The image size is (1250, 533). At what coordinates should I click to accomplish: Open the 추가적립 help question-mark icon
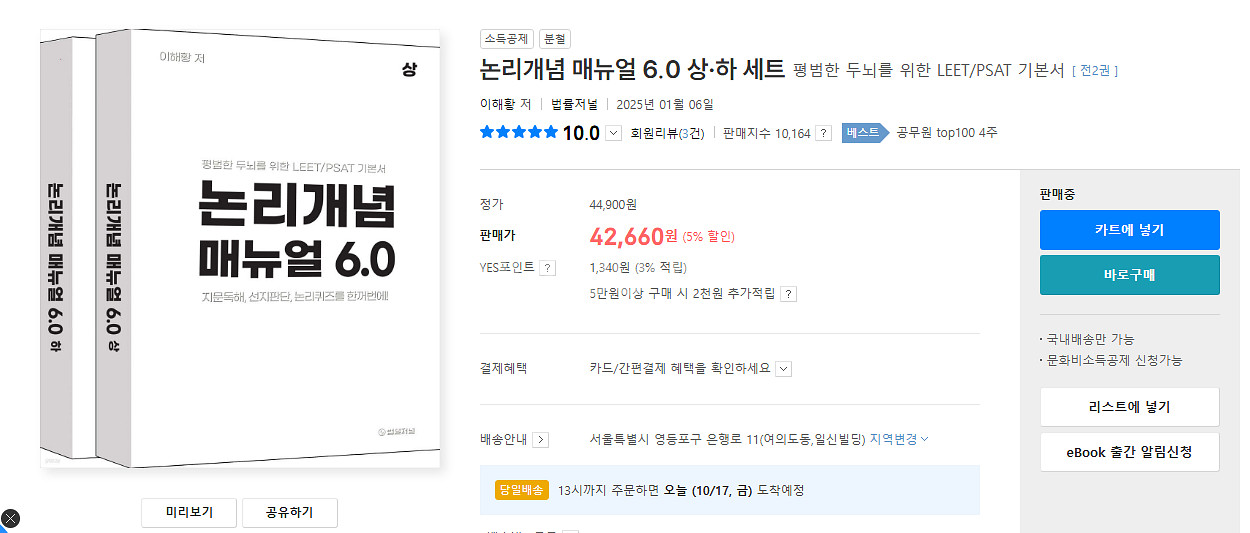[788, 294]
